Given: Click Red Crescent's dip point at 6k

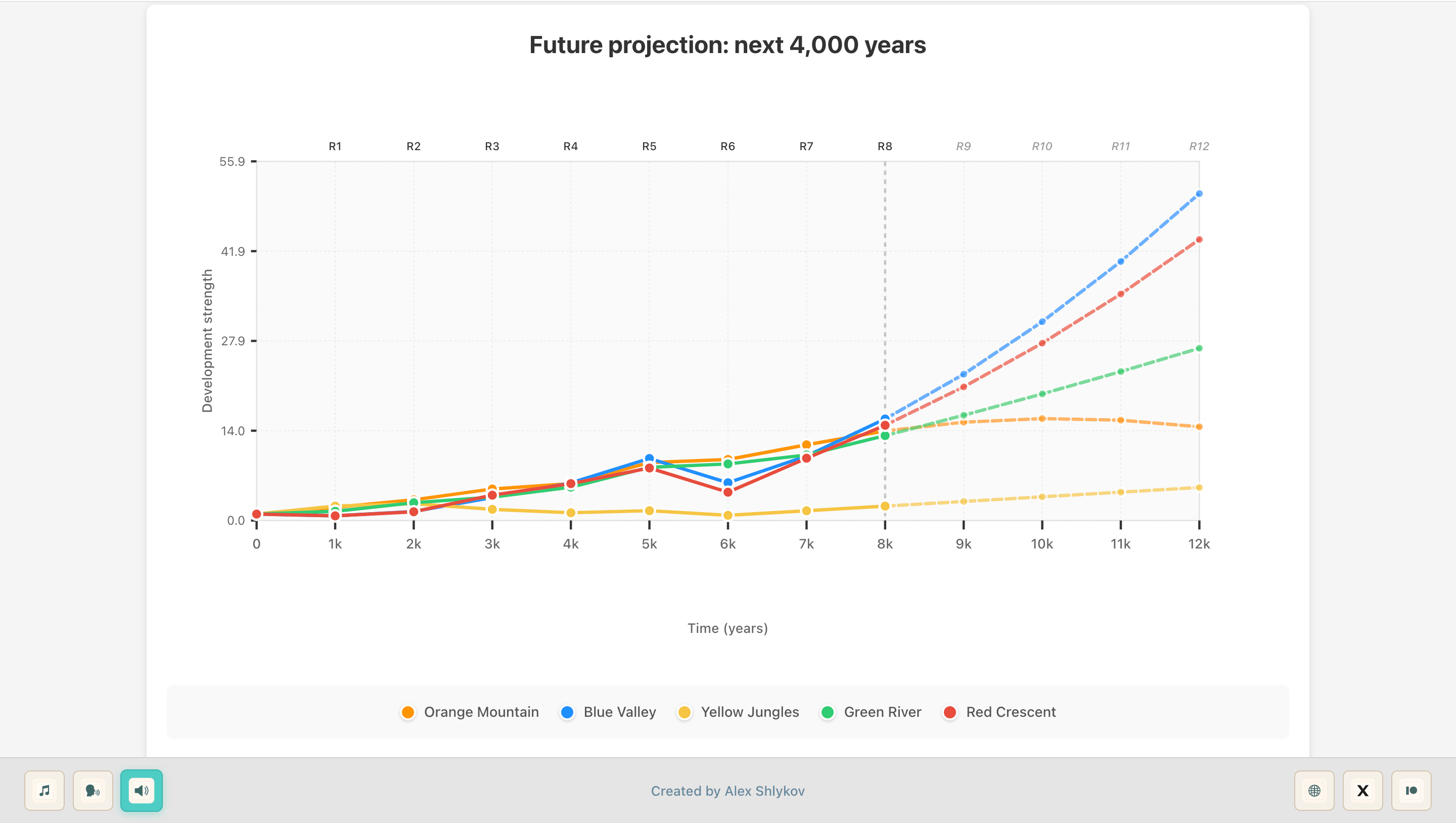Looking at the screenshot, I should (x=728, y=492).
